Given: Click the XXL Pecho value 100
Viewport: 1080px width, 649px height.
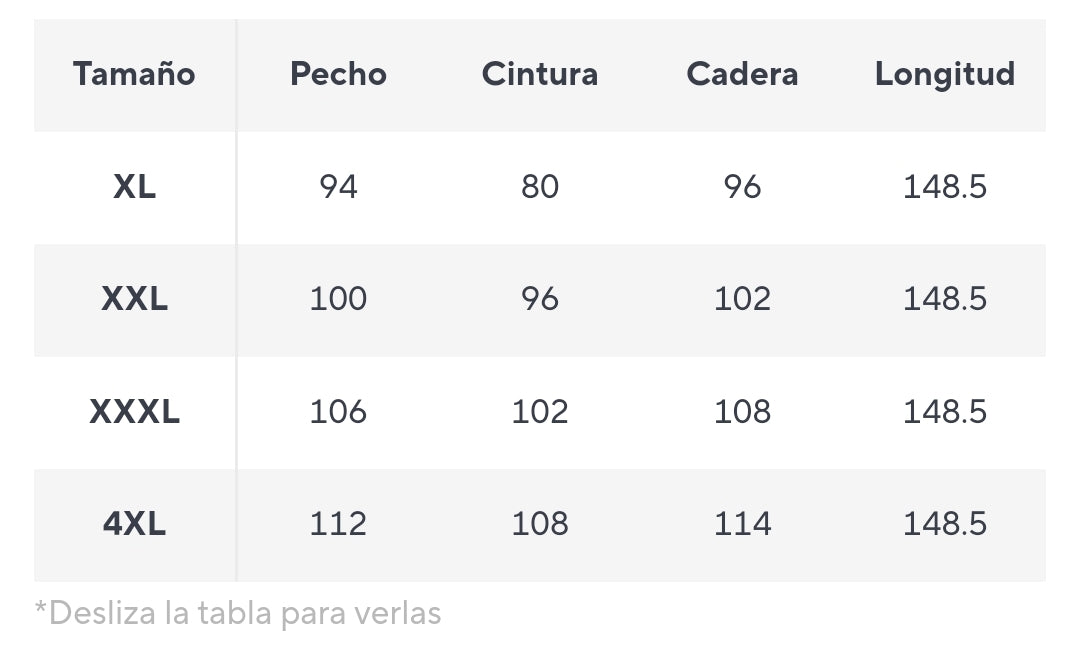Looking at the screenshot, I should point(338,299).
